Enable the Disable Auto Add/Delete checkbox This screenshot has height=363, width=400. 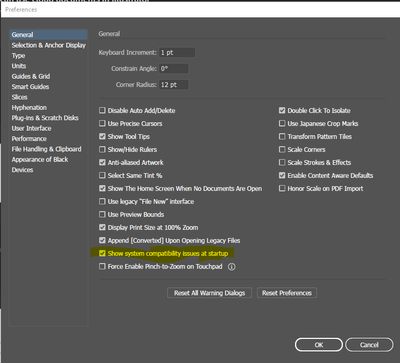[102, 110]
